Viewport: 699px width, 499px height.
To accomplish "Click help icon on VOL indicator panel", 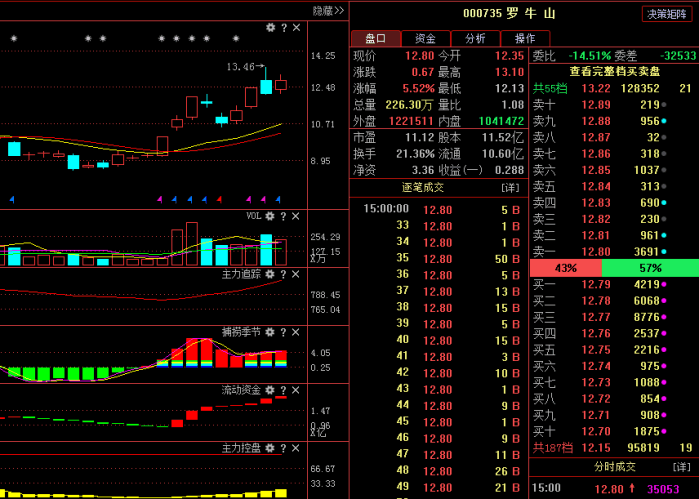I will pos(283,215).
